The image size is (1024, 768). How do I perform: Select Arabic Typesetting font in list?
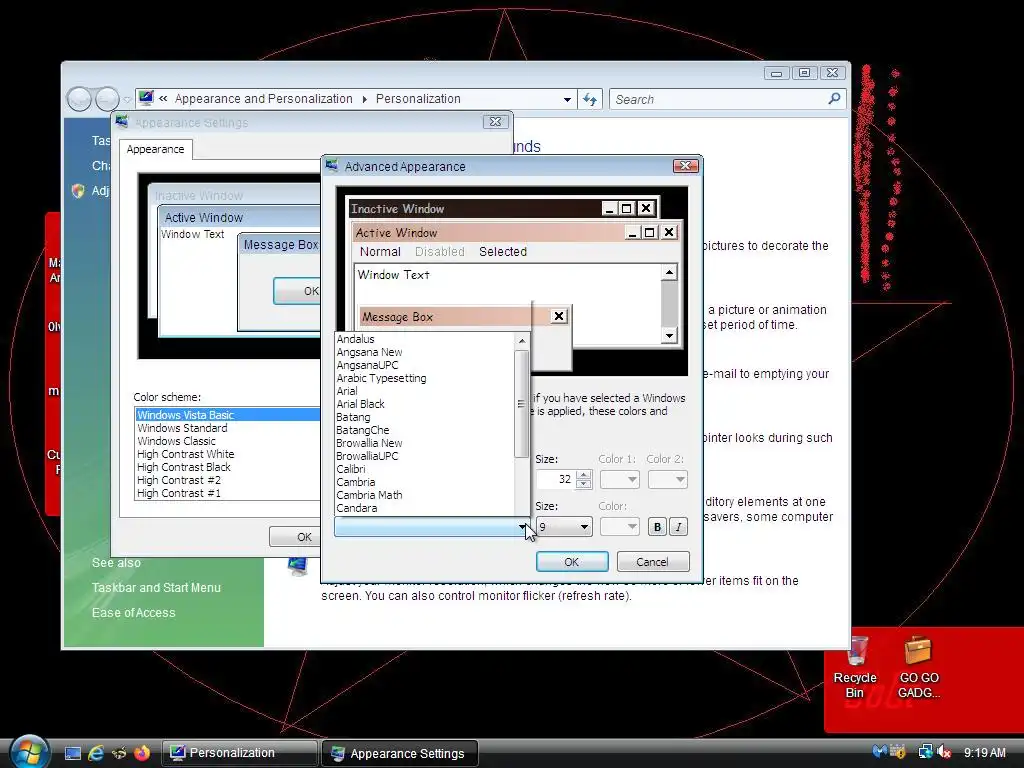(424, 378)
